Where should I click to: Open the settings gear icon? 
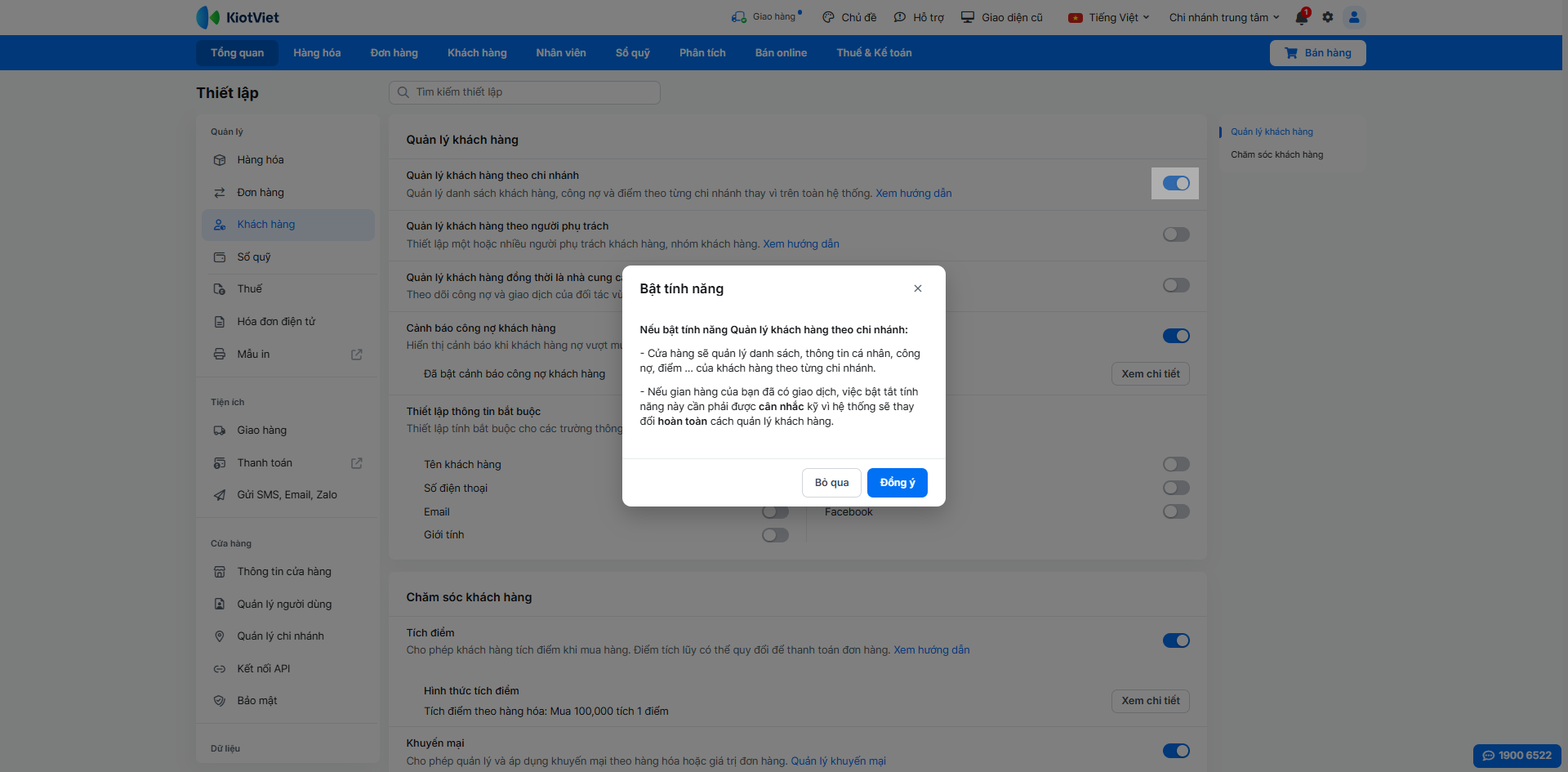(1328, 17)
